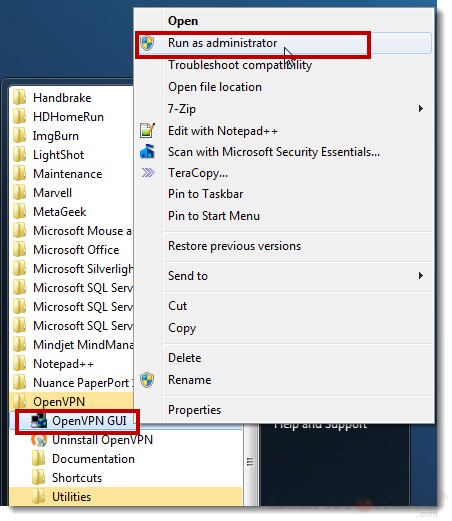Select Delete in the context menu

tap(185, 358)
